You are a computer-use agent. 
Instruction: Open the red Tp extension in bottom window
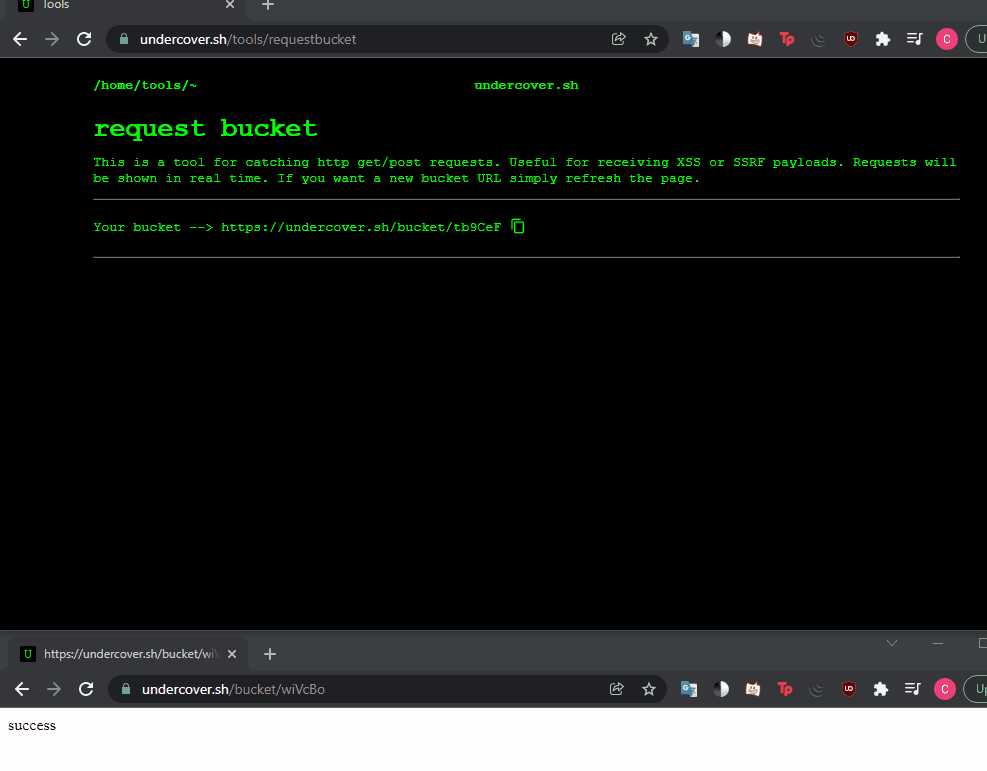pyautogui.click(x=785, y=689)
